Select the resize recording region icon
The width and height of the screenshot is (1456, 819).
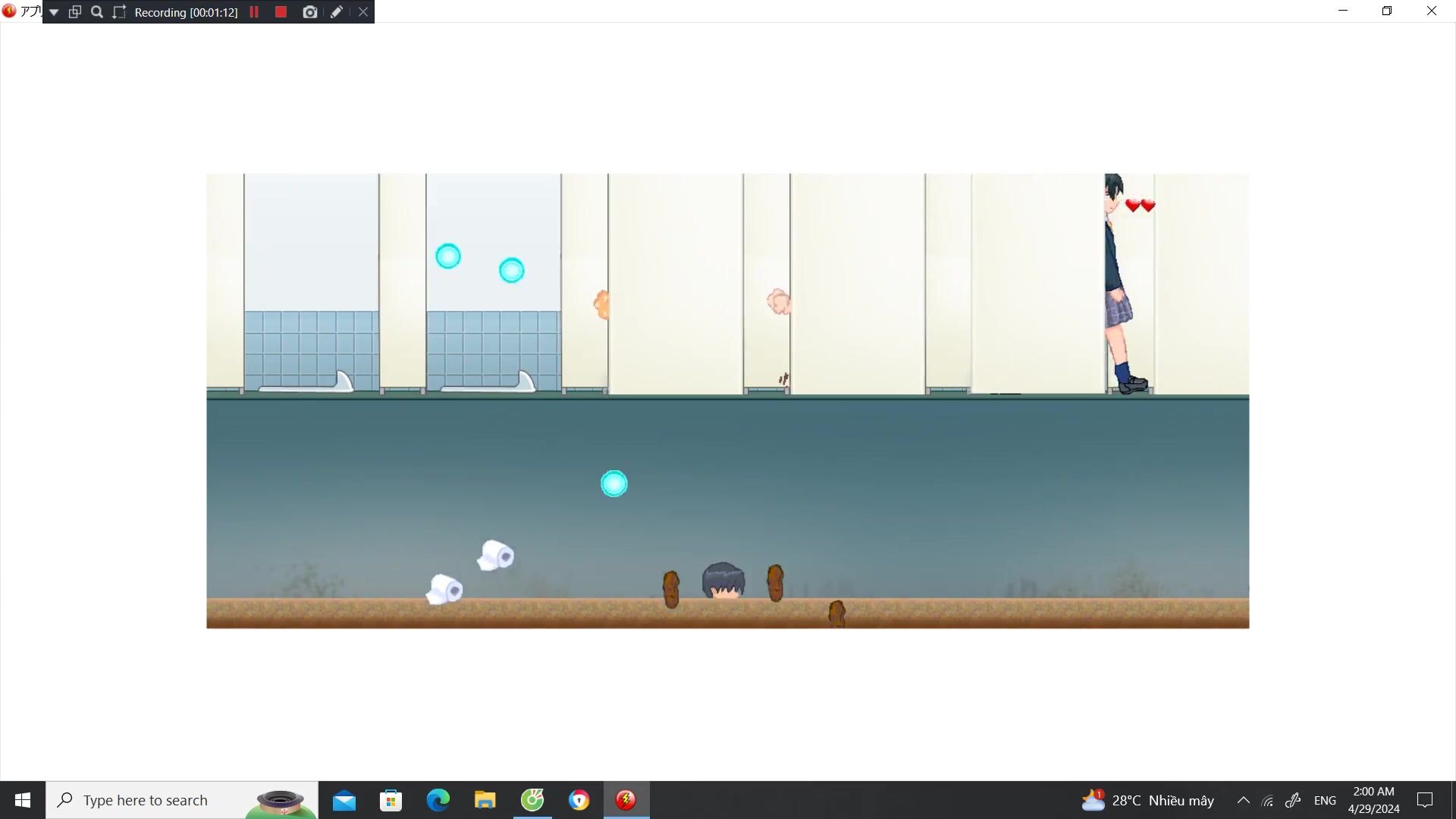[119, 12]
